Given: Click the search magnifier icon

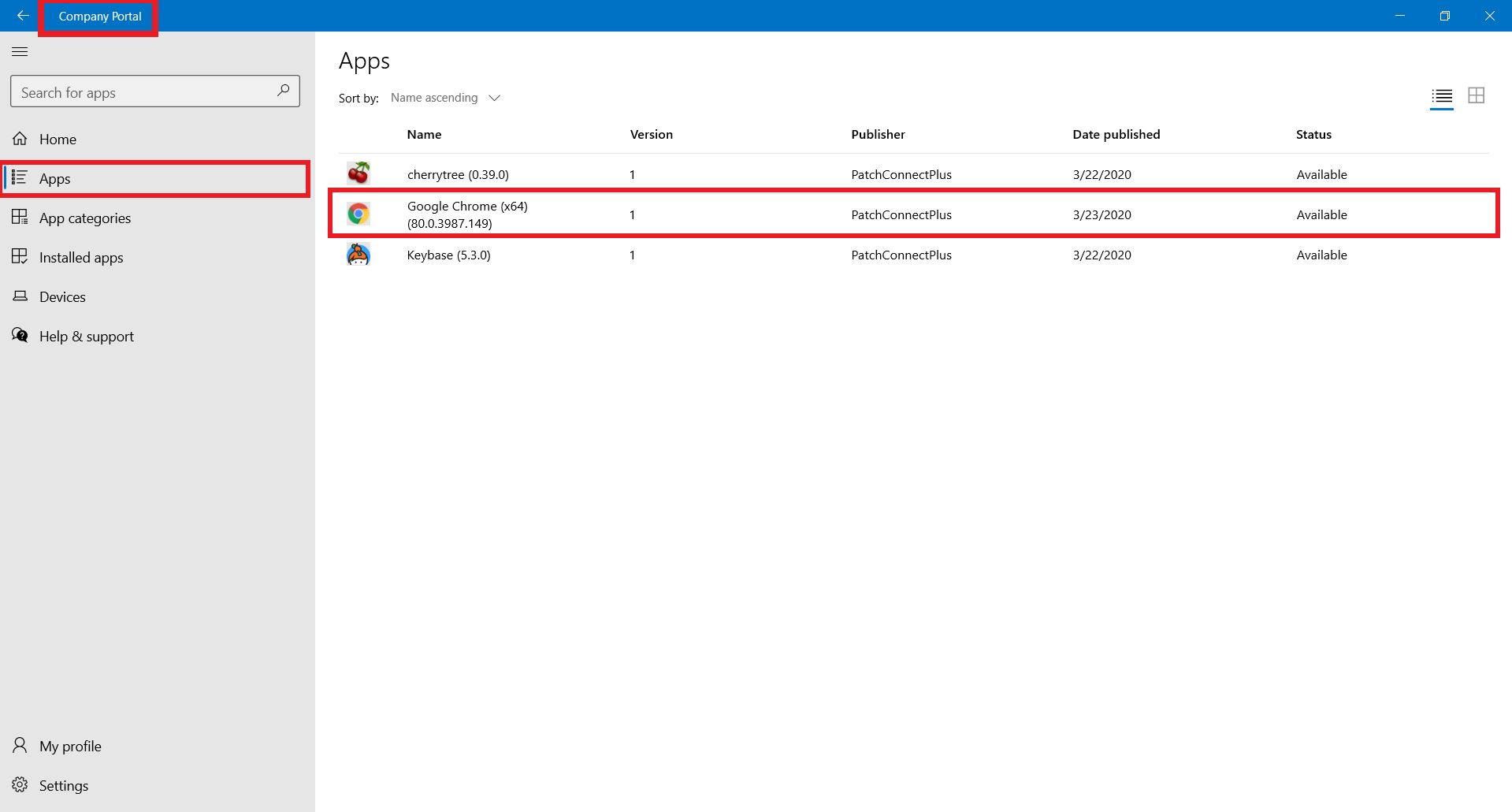Looking at the screenshot, I should click(x=283, y=91).
